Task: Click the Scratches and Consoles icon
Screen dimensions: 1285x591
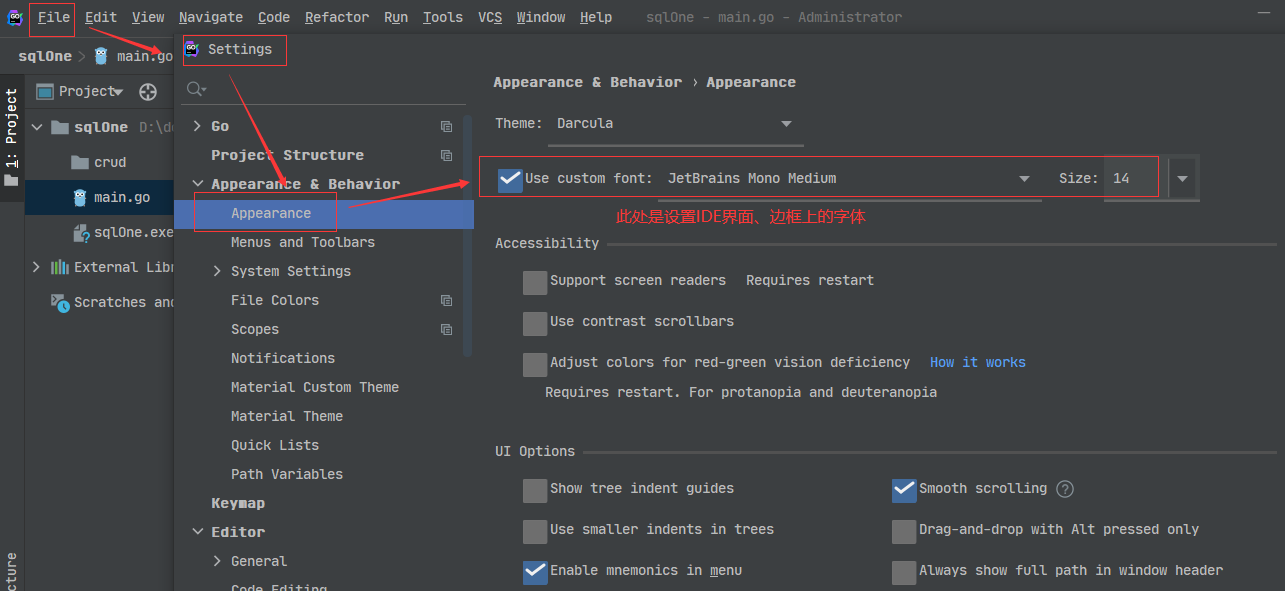Action: click(x=59, y=302)
